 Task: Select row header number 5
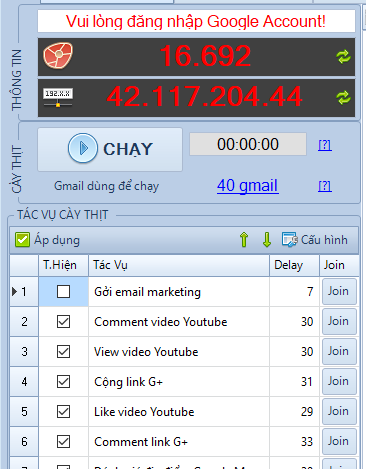(24, 412)
